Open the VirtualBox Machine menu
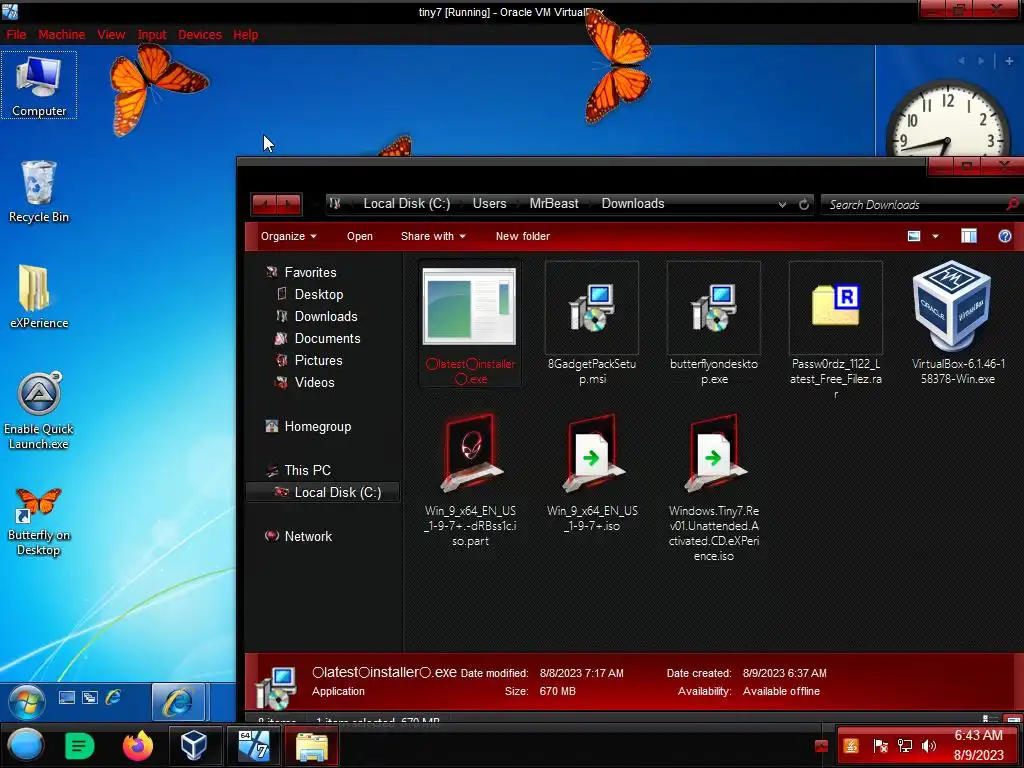This screenshot has height=768, width=1024. (61, 35)
